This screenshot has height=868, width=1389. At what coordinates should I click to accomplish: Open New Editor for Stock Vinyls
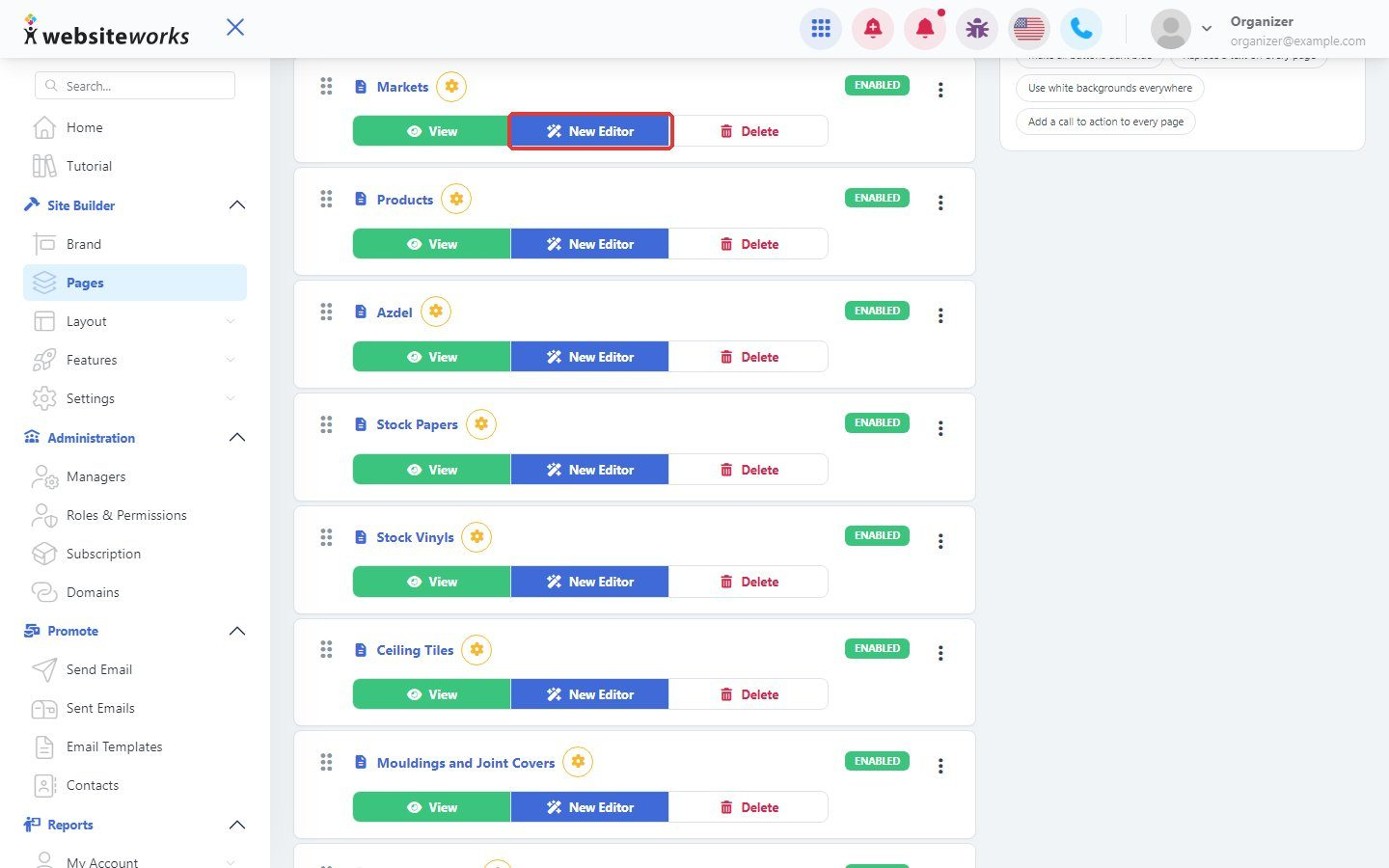(589, 582)
